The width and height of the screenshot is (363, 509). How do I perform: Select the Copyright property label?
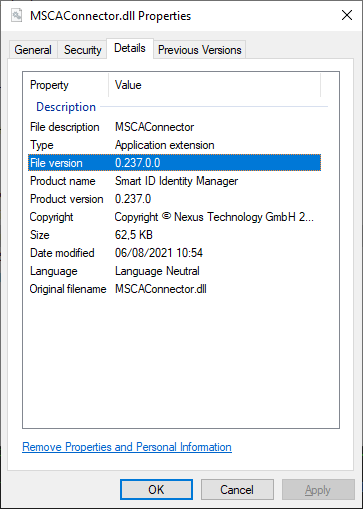point(51,217)
